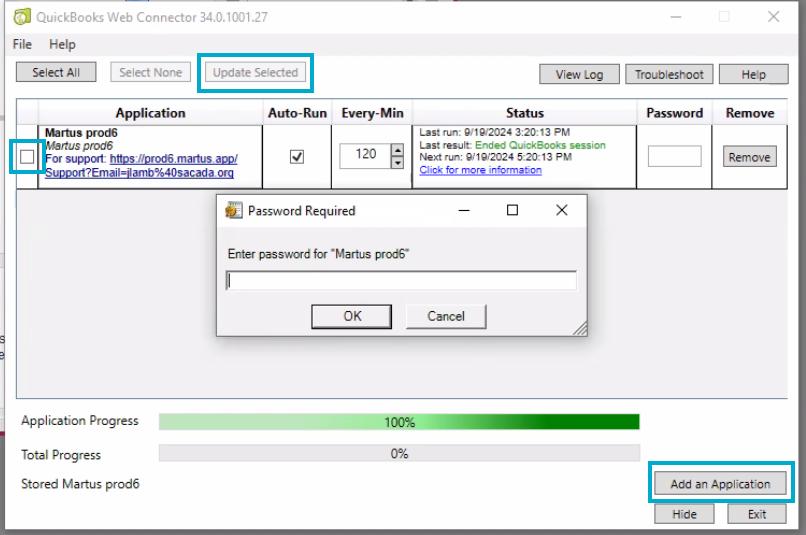
Task: Click the 'Next run: 9/19/2024 5:20:13 PM' text
Action: (496, 157)
